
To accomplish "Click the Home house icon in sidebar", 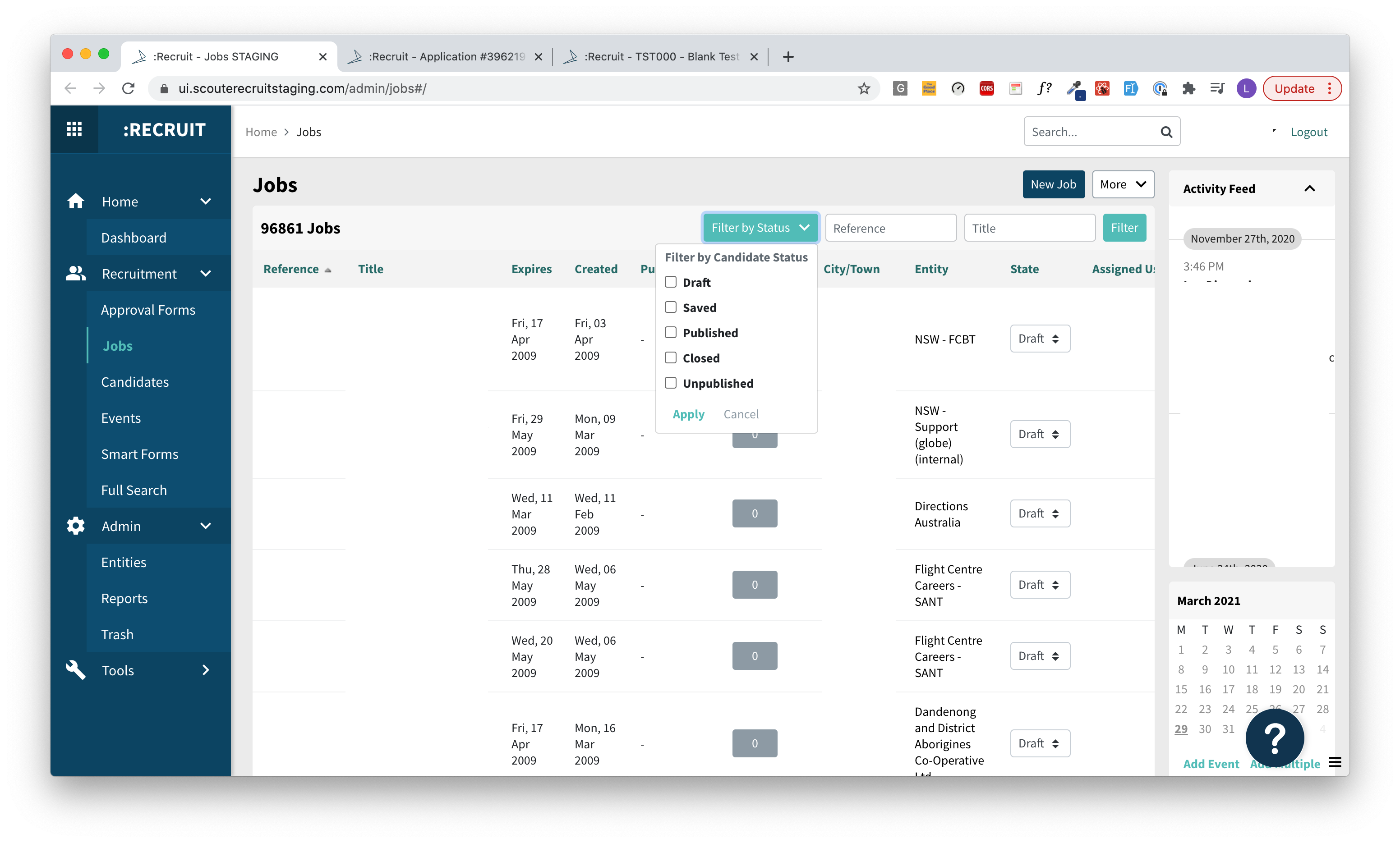I will point(76,202).
